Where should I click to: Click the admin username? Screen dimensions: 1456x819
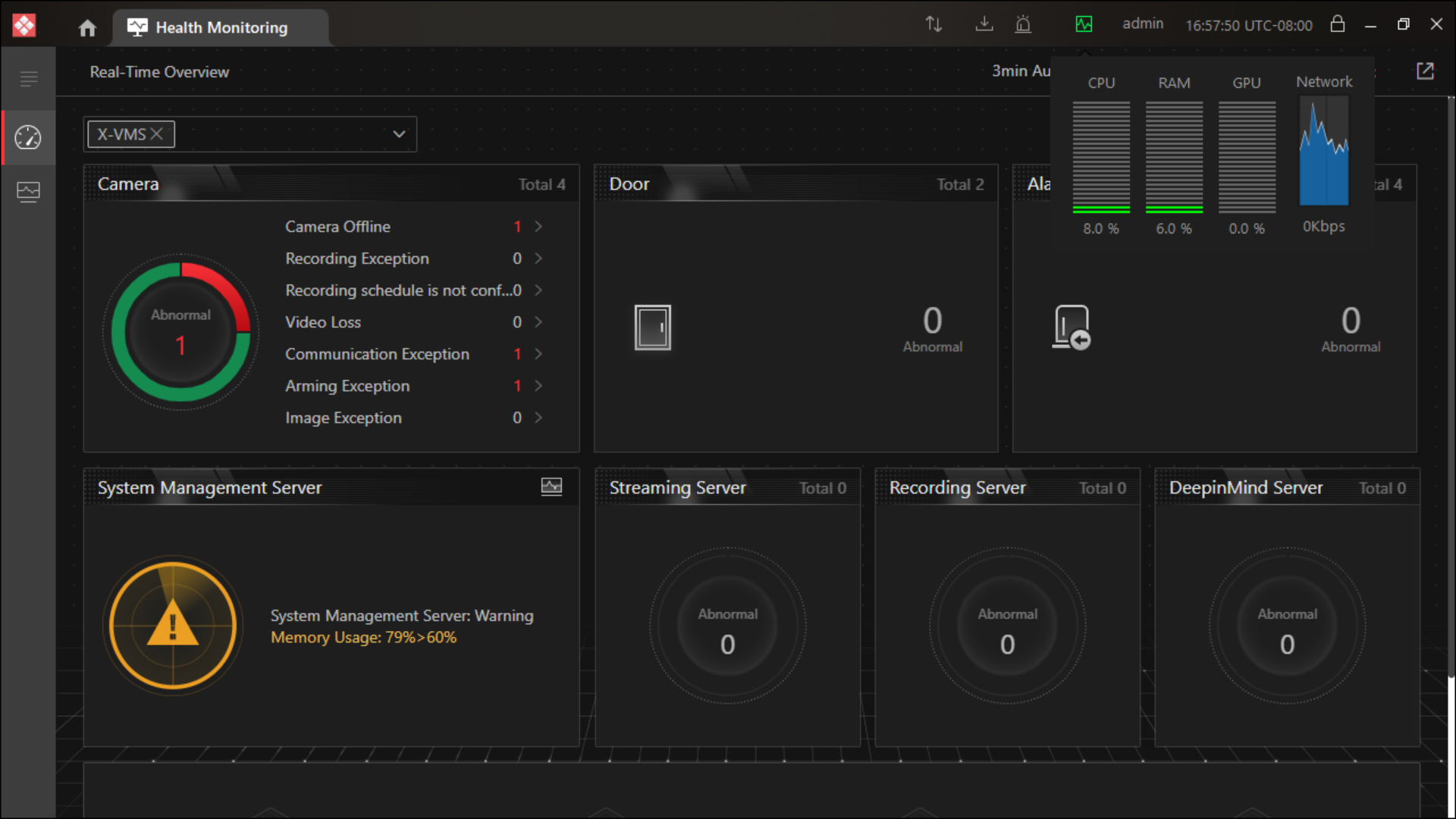[1143, 24]
